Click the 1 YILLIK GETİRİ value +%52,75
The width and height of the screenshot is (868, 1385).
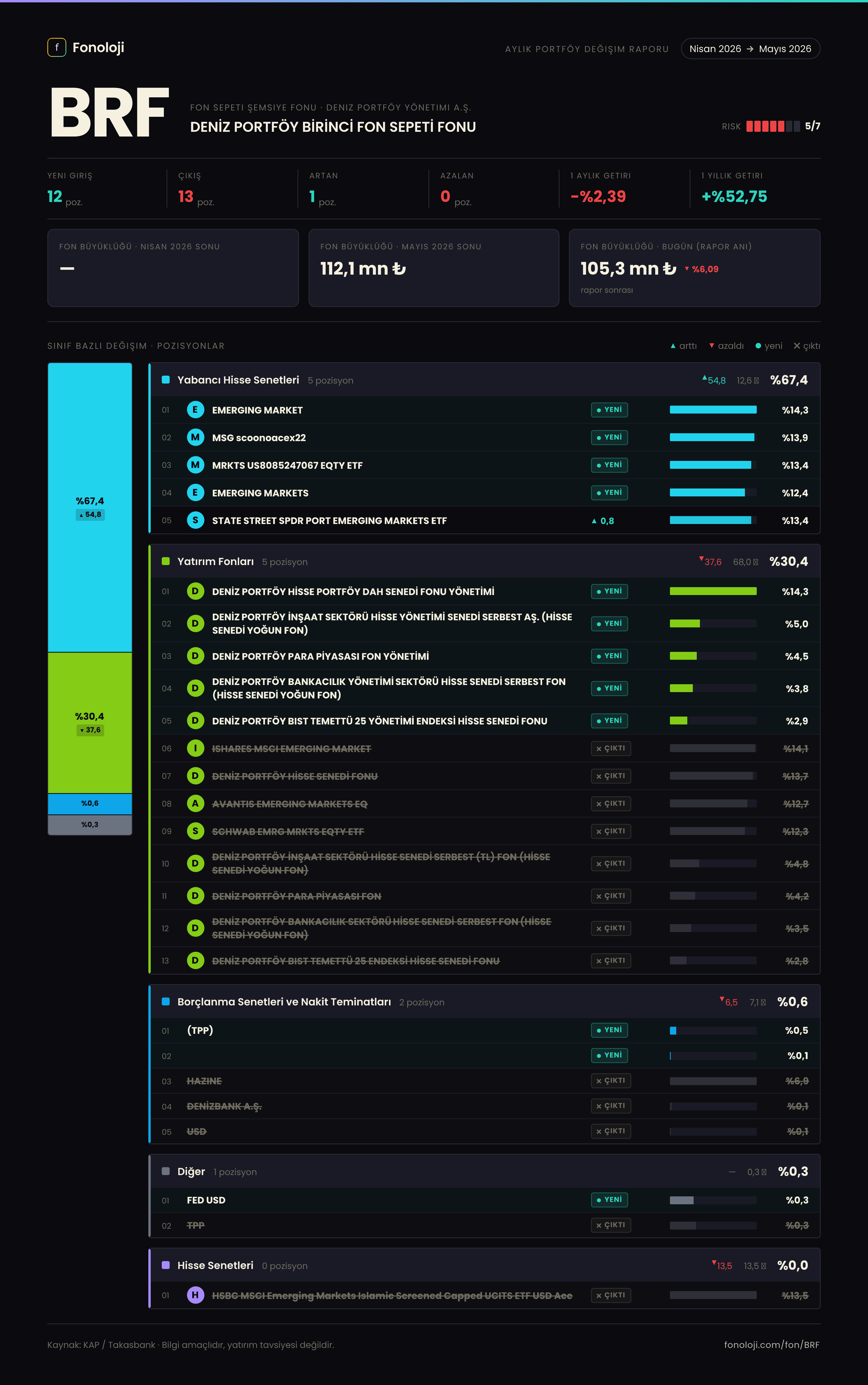734,196
